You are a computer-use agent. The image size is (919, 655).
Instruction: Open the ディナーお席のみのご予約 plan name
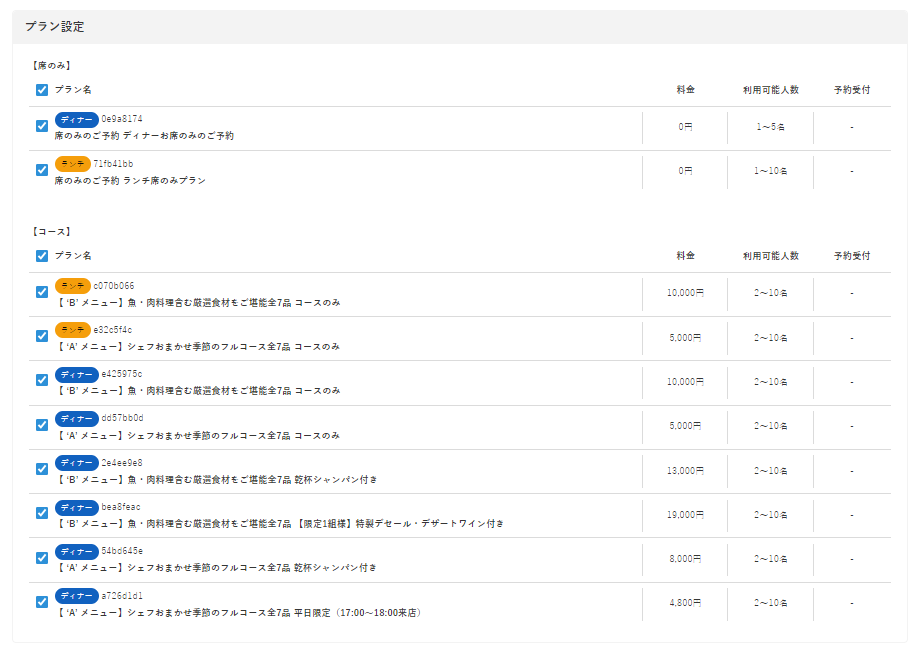145,135
